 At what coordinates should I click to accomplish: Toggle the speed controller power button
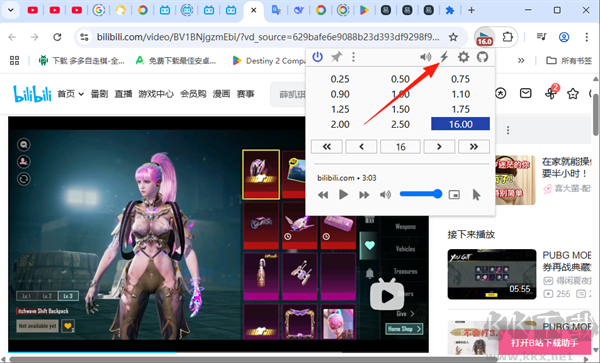point(317,57)
